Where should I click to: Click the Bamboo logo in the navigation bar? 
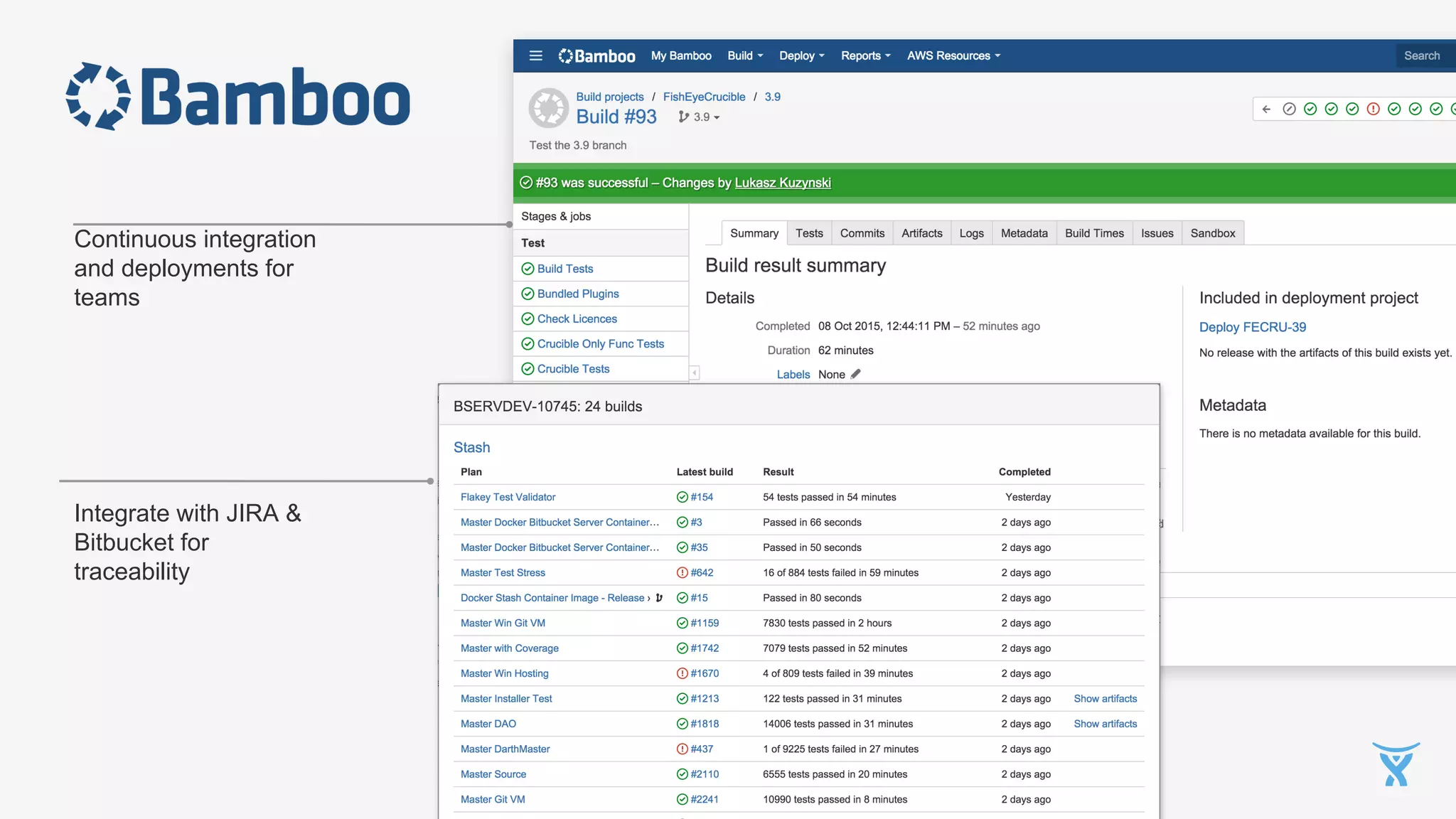(x=596, y=55)
